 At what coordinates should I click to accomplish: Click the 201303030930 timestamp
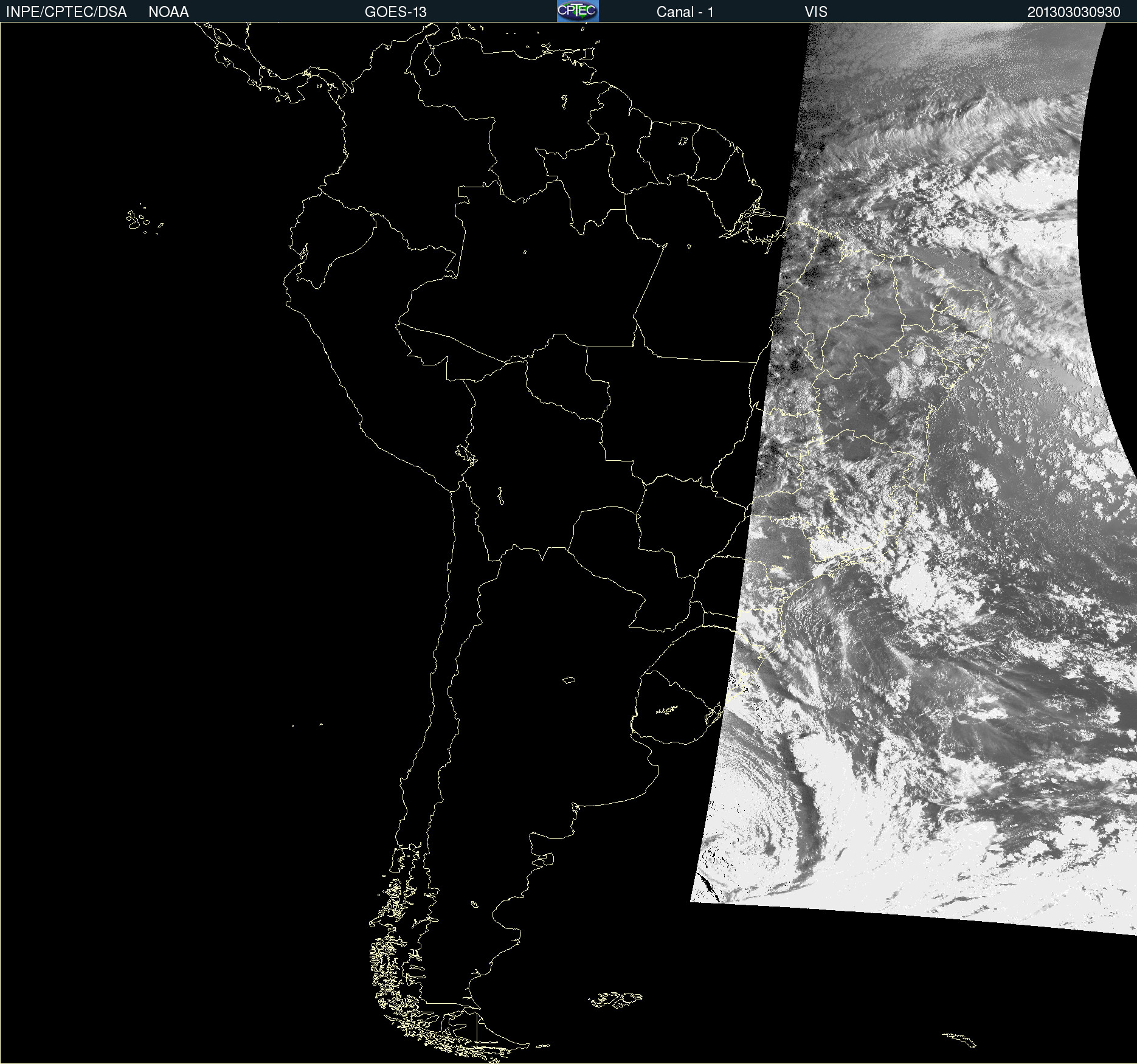coord(1074,12)
